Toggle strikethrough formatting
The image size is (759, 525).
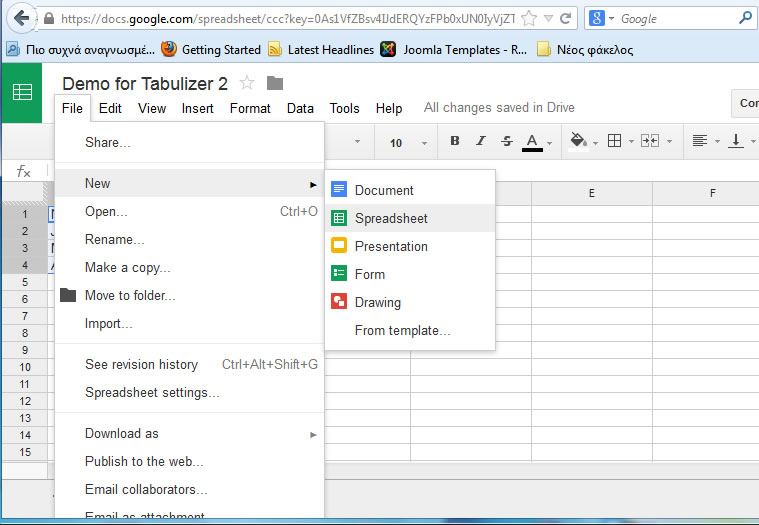tap(506, 141)
